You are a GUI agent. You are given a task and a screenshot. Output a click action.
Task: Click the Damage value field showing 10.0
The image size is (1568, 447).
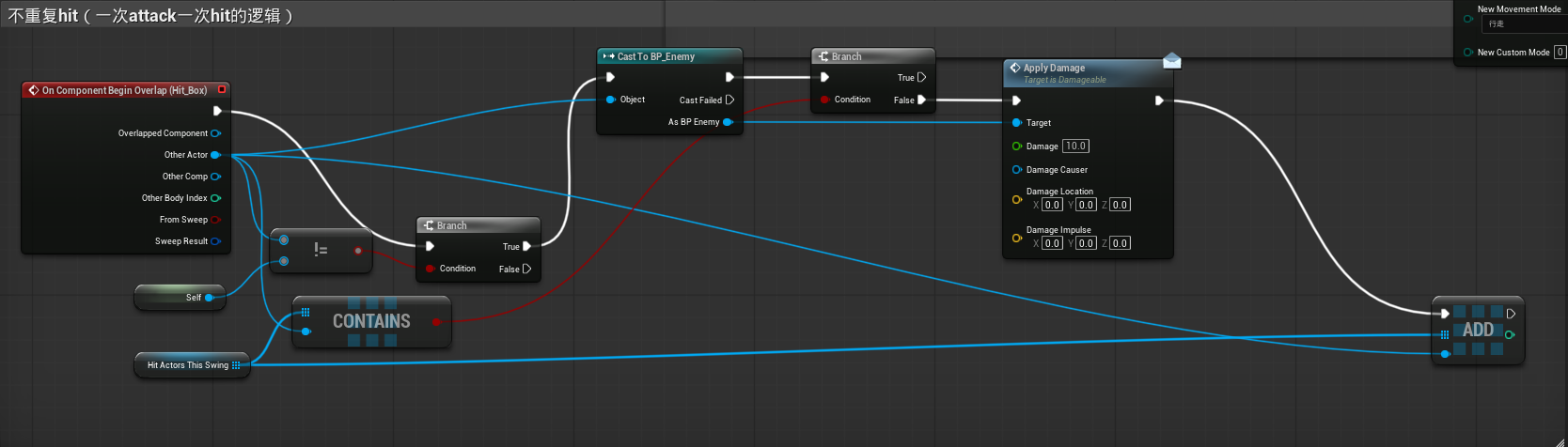point(1075,146)
